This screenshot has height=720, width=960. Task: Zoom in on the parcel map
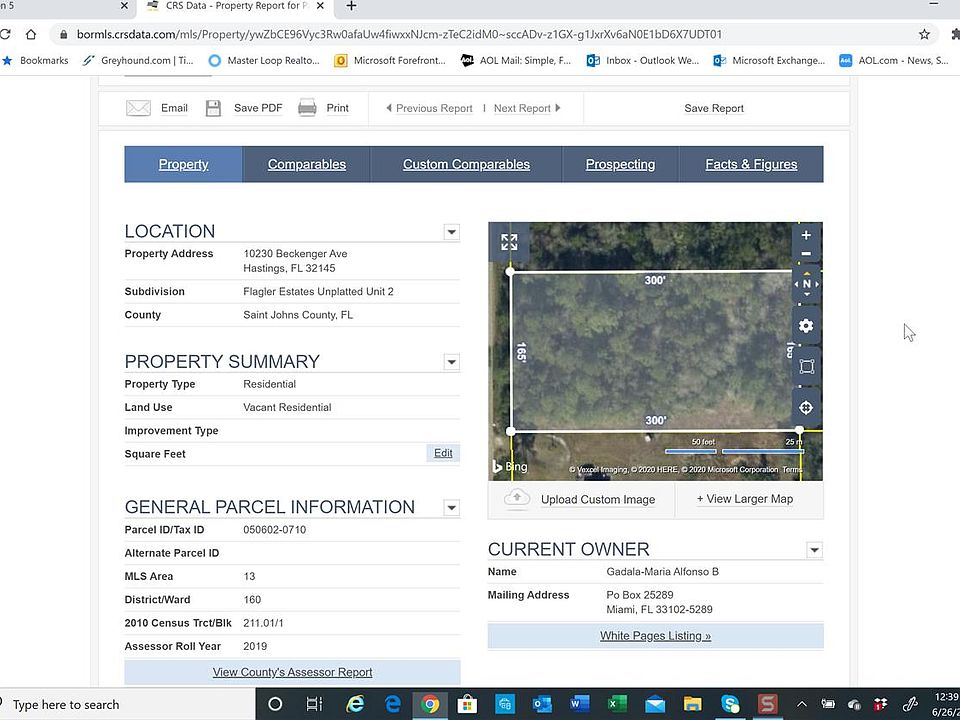pos(806,235)
